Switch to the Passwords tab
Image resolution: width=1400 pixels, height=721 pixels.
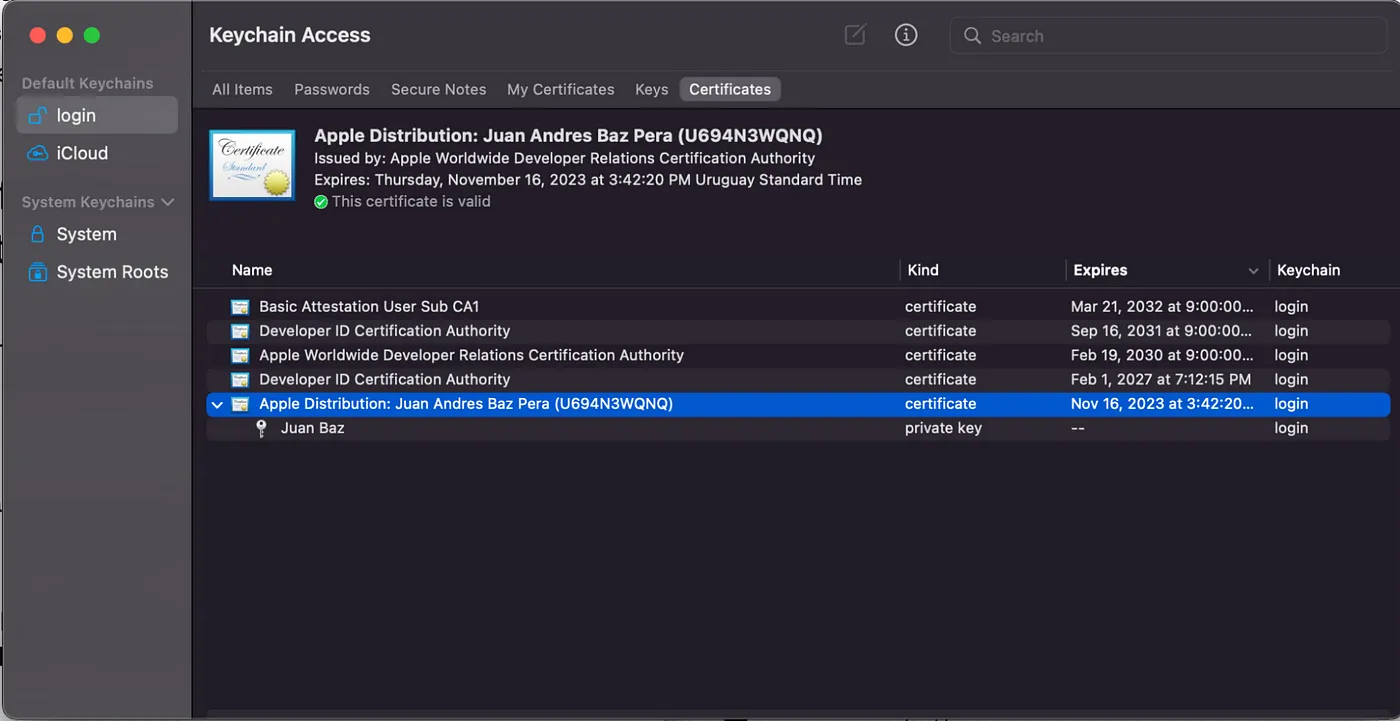click(332, 89)
